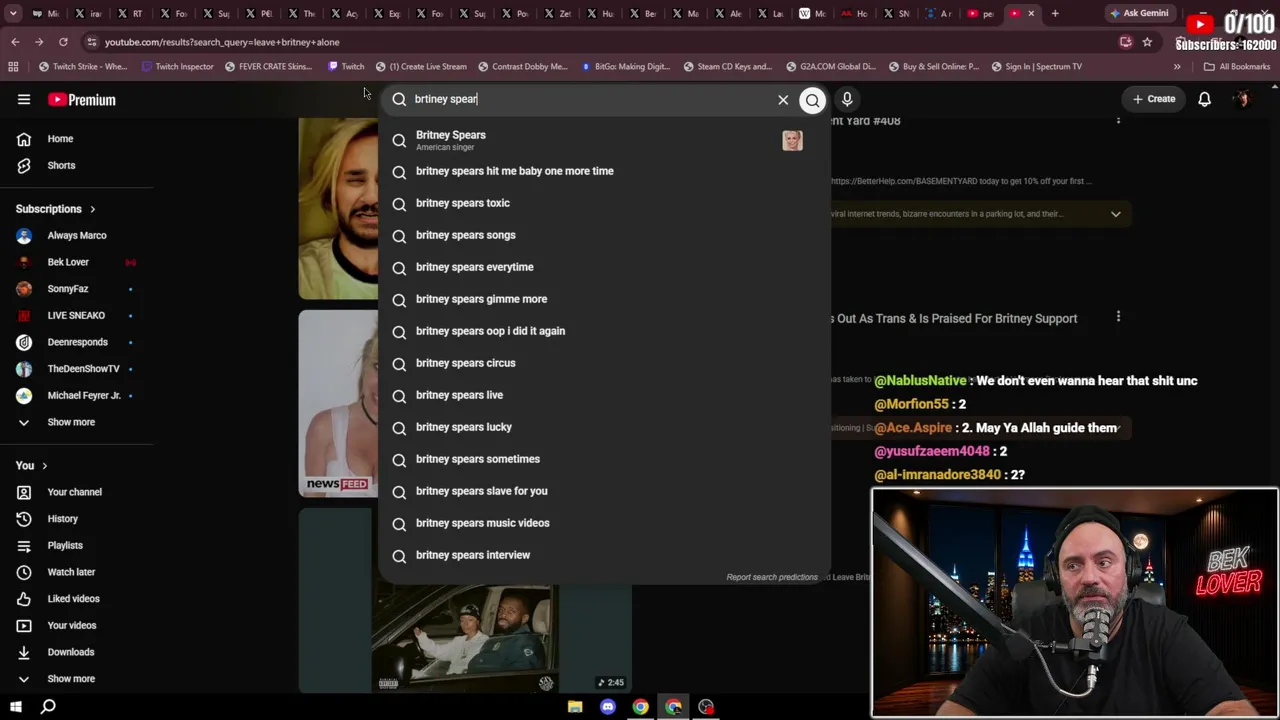
Task: Click Report search predictions link
Action: tap(772, 577)
